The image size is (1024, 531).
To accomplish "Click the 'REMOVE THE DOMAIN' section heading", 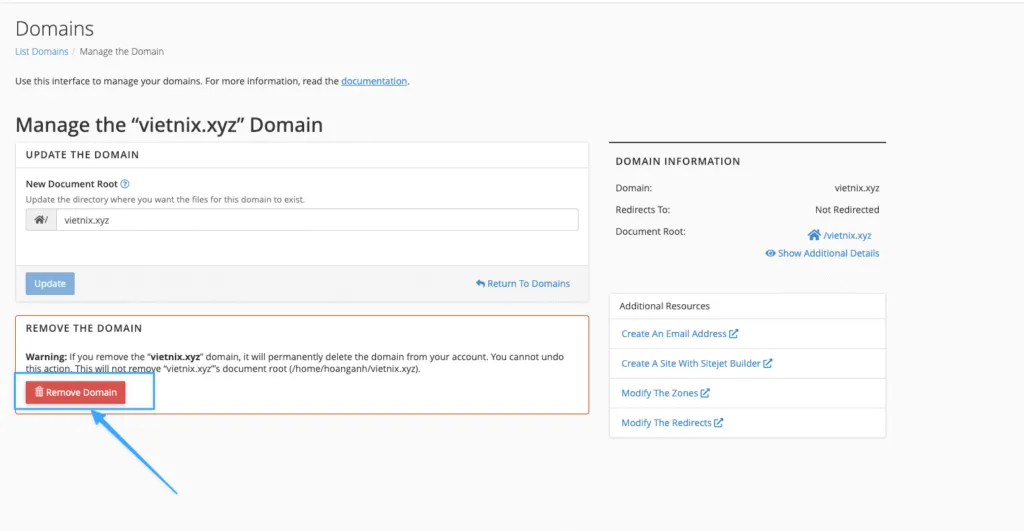I will click(x=84, y=329).
